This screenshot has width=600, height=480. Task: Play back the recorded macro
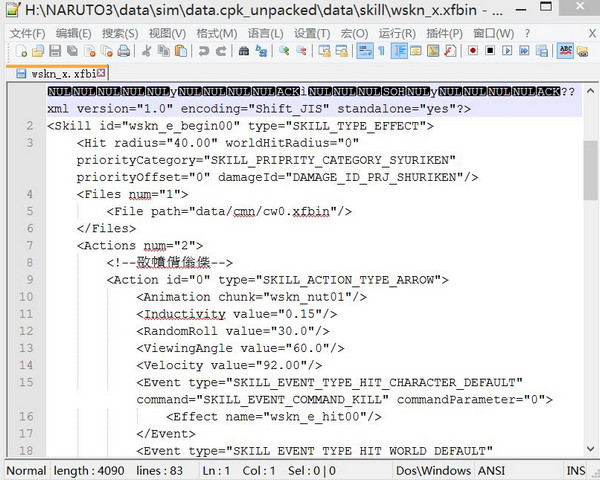click(x=507, y=51)
